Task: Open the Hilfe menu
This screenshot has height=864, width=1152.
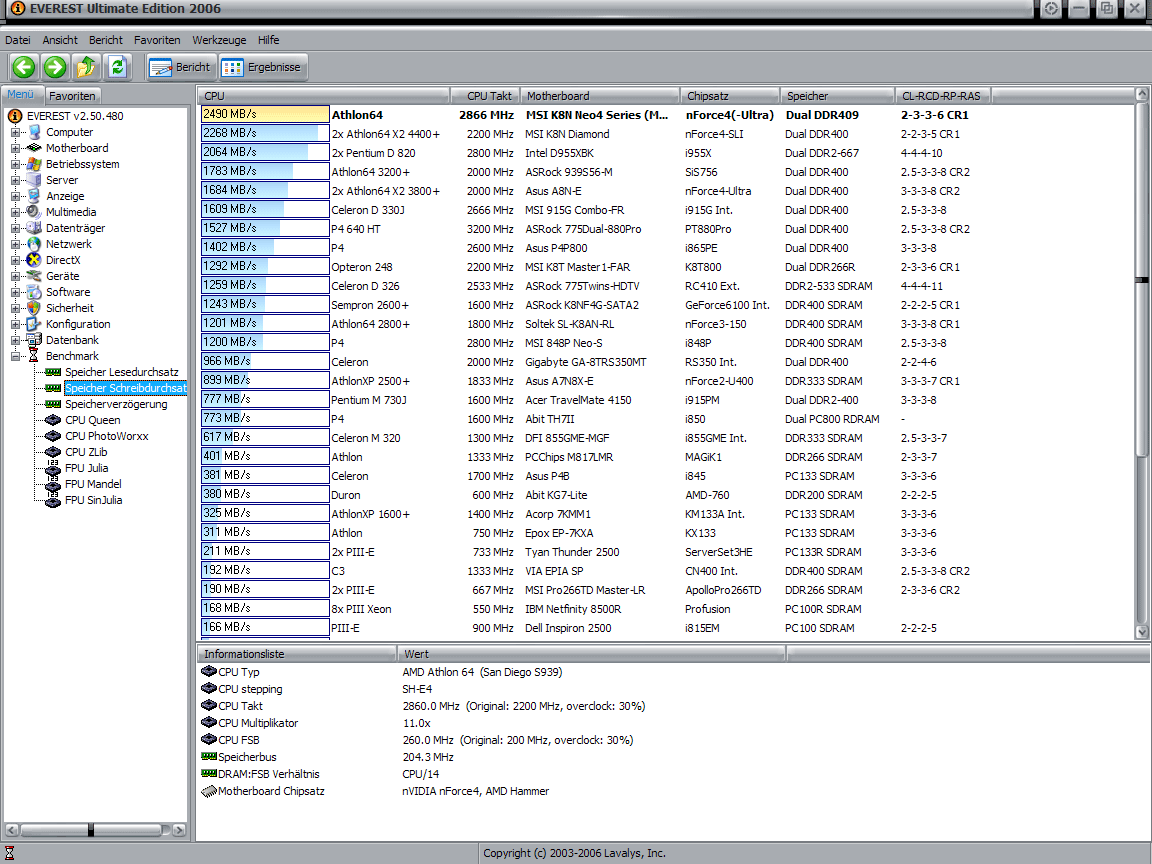Action: coord(268,40)
